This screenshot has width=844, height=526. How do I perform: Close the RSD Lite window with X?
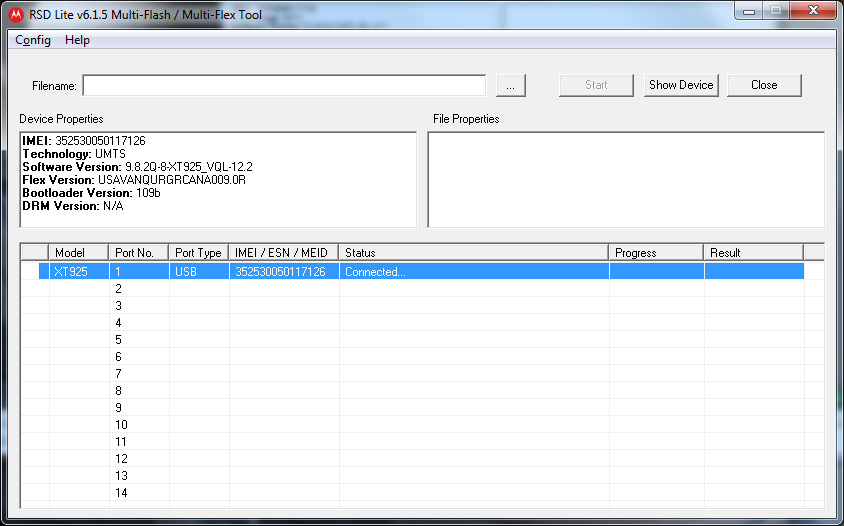point(813,11)
